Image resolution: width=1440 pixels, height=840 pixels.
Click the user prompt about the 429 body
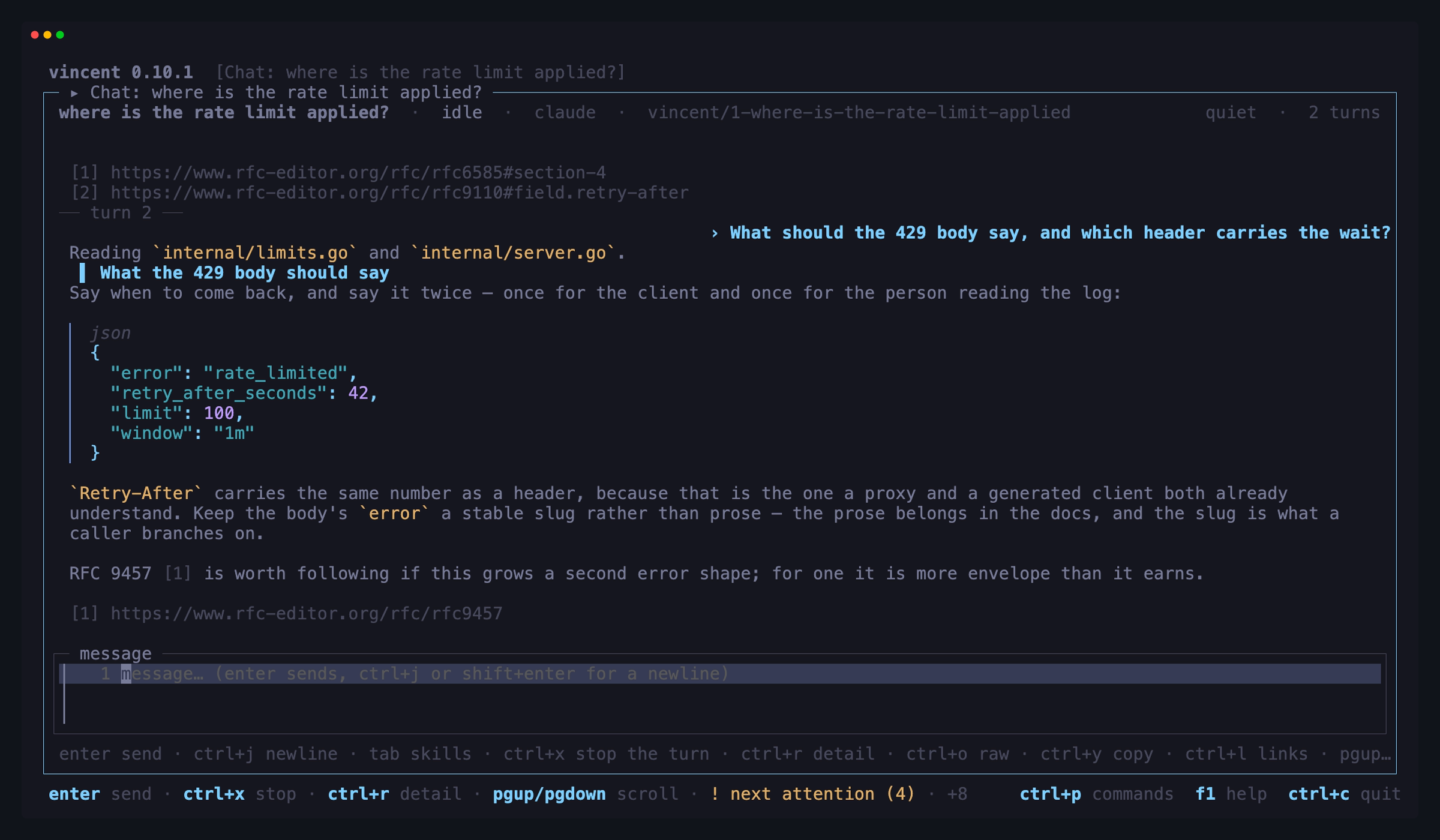click(x=1051, y=233)
